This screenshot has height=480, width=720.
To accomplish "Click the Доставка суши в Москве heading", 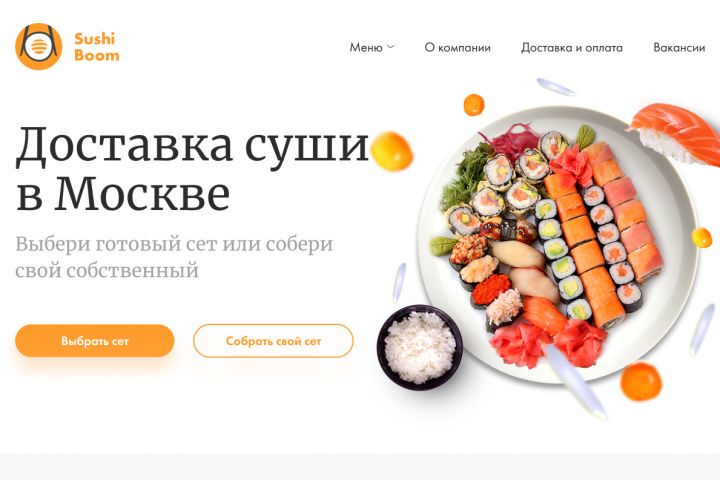I will 192,169.
